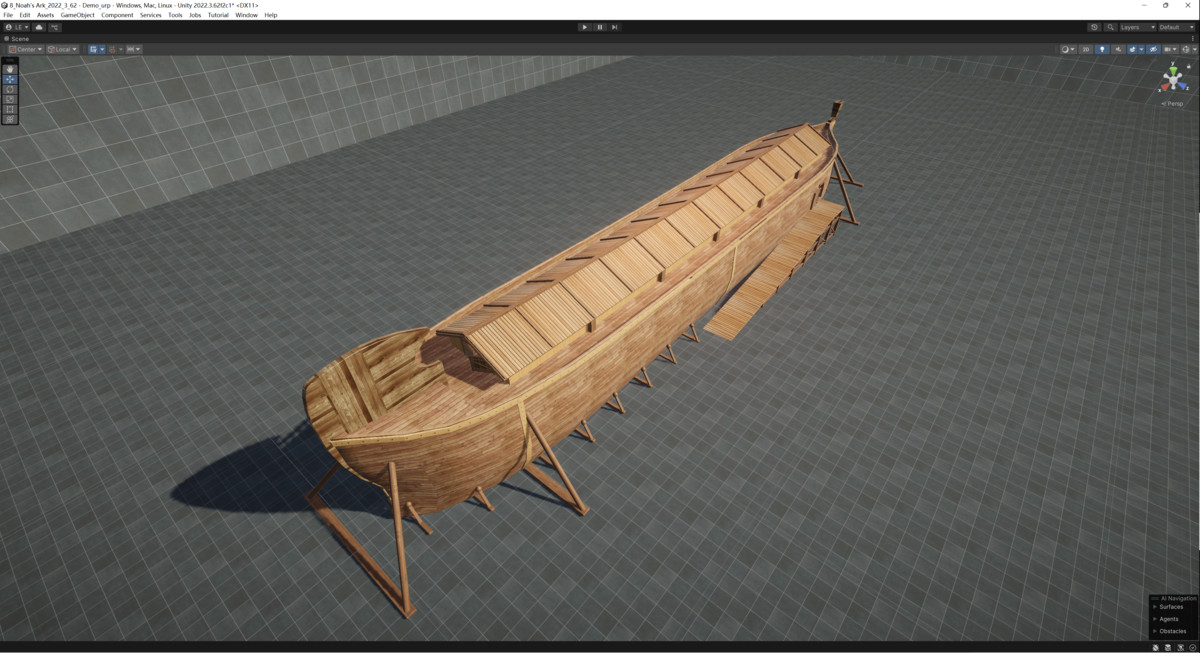Image resolution: width=1200 pixels, height=653 pixels.
Task: Toggle 2D view mode
Action: click(1086, 49)
